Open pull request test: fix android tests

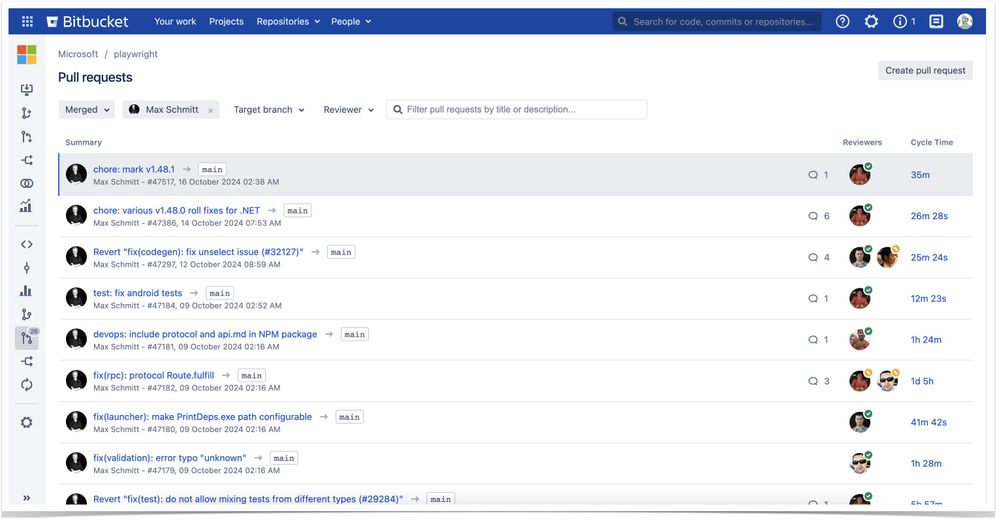coord(138,293)
